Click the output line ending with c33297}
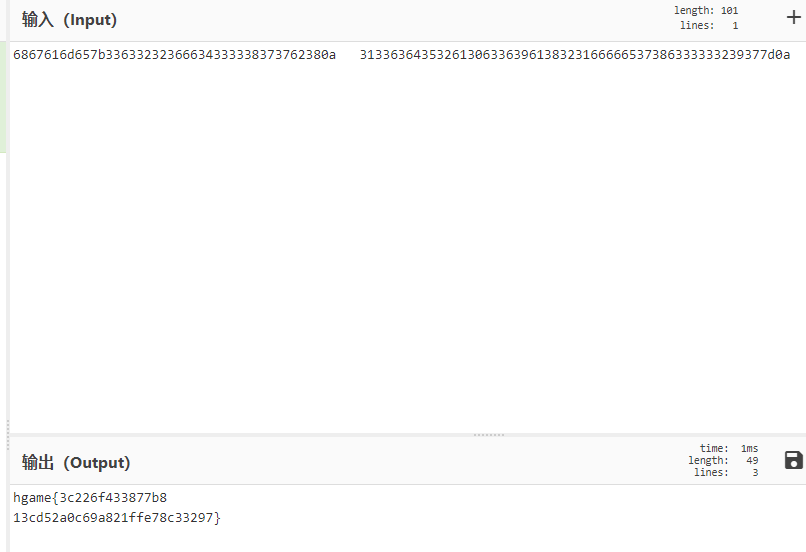Image resolution: width=806 pixels, height=552 pixels. point(116,517)
